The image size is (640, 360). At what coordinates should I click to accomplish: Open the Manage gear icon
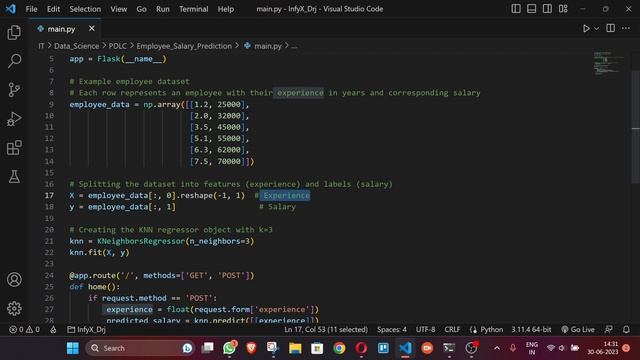(x=14, y=309)
